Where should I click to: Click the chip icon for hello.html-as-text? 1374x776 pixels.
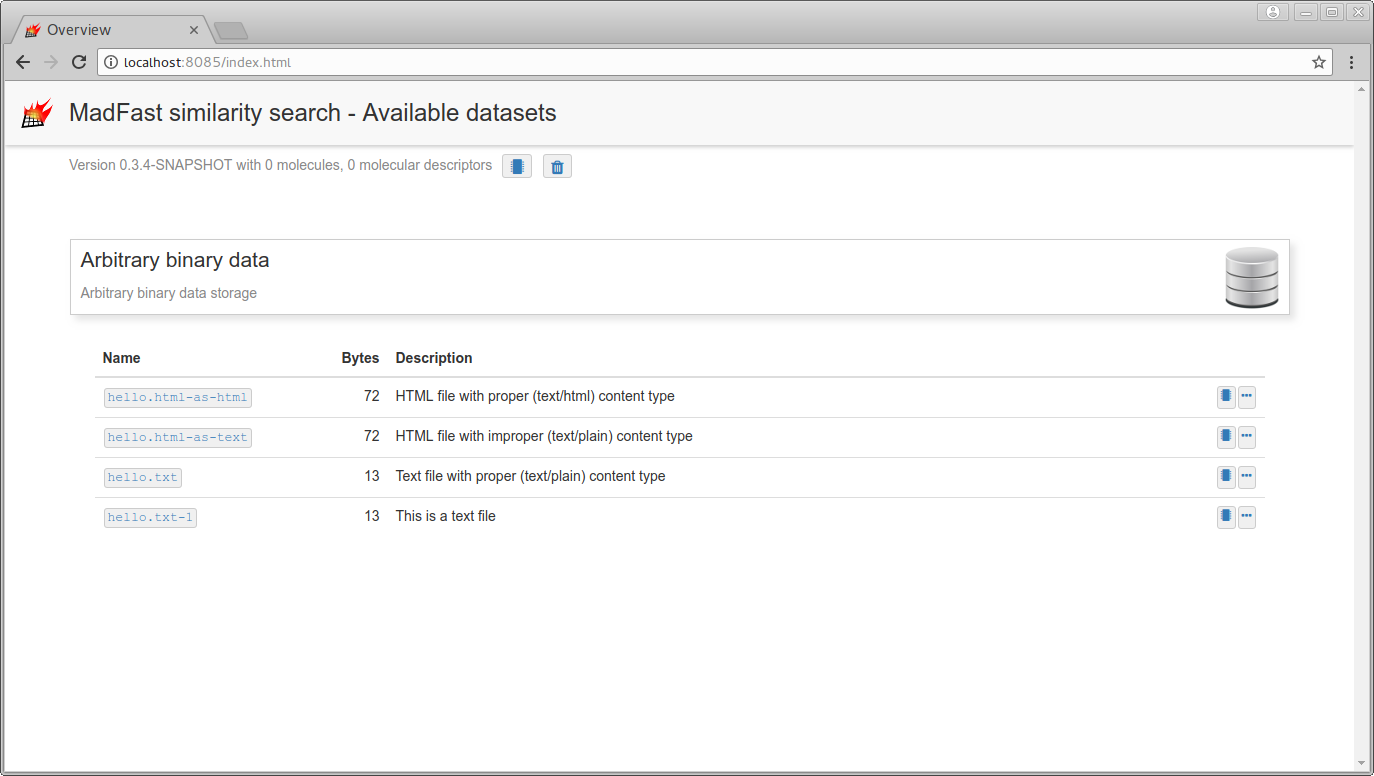tap(1225, 437)
